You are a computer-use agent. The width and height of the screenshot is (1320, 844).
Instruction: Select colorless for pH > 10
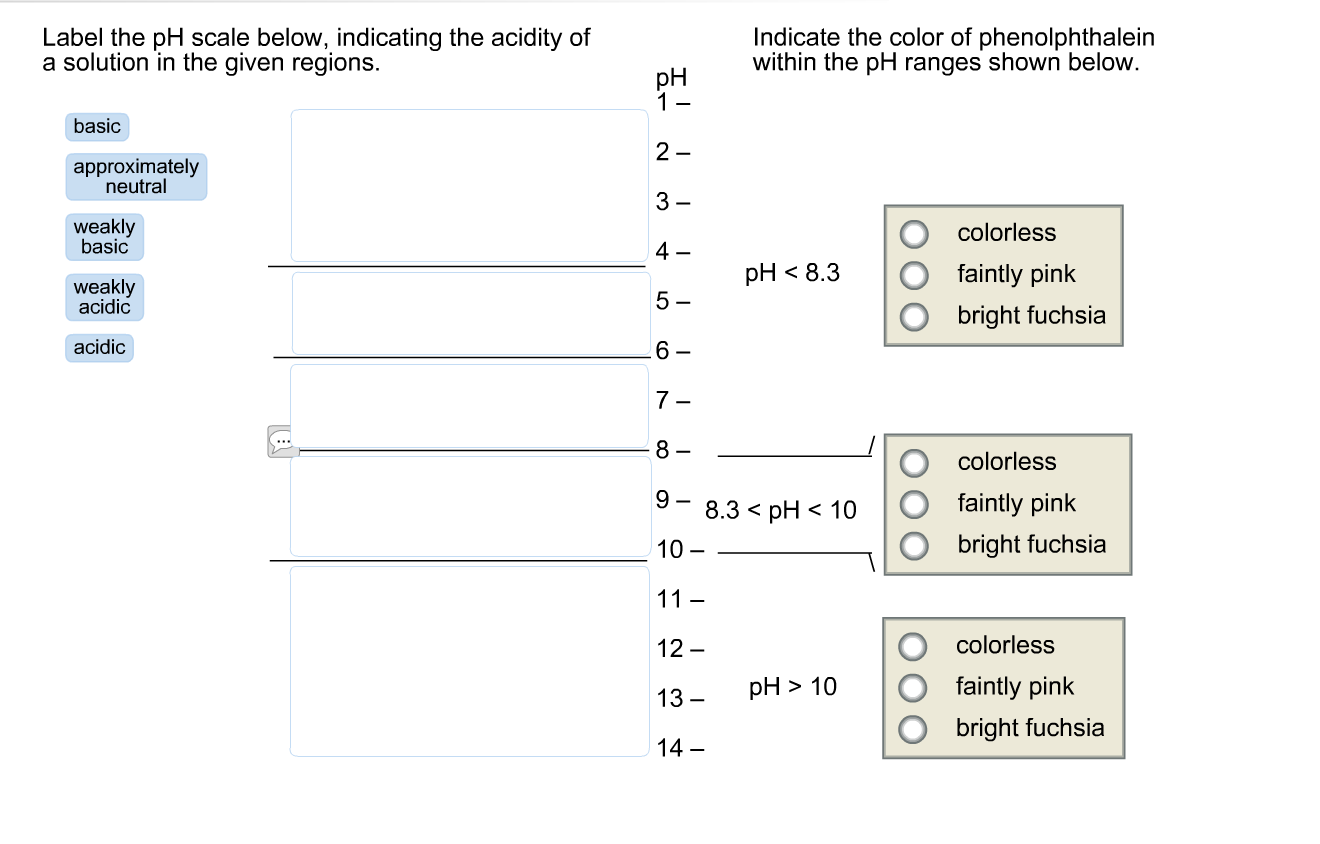click(911, 646)
